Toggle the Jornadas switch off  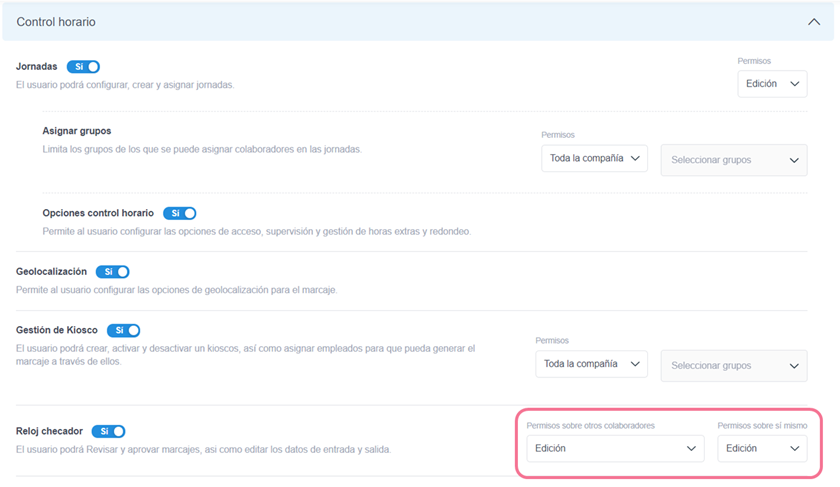83,67
